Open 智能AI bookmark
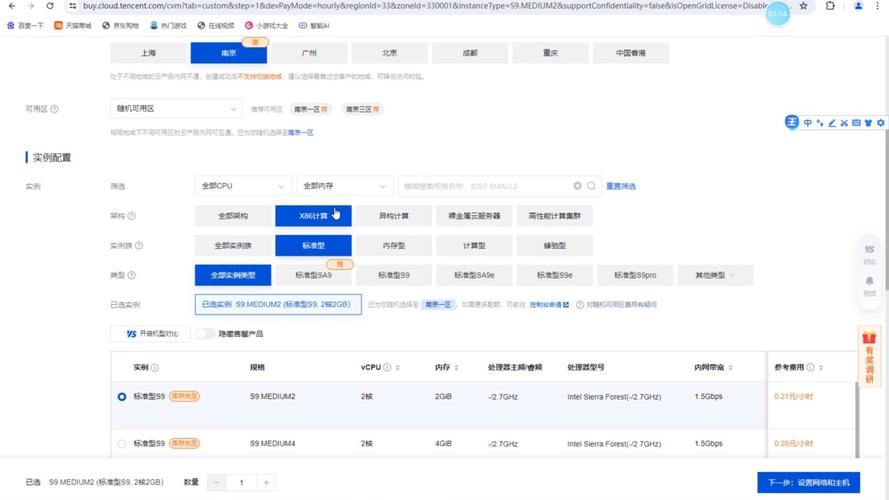Viewport: 889px width, 500px height. 314,26
